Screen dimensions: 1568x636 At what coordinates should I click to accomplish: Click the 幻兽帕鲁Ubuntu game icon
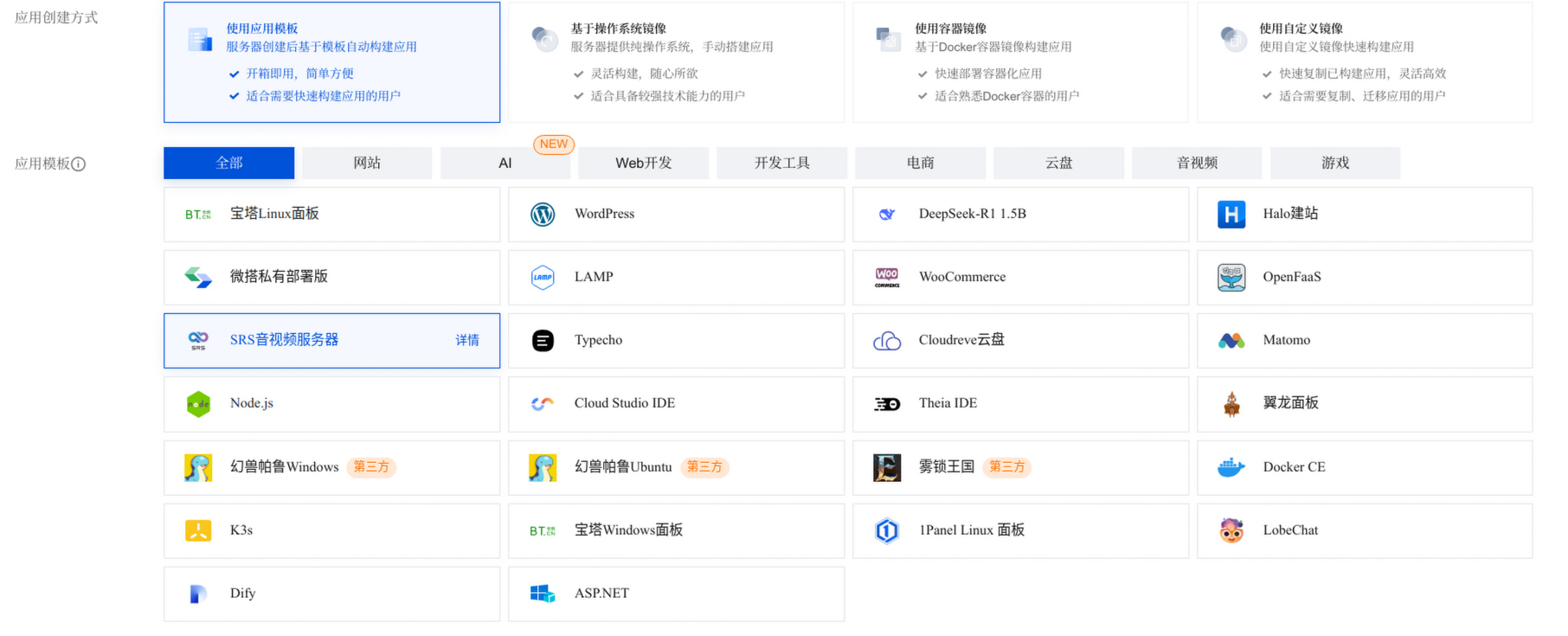click(x=543, y=467)
